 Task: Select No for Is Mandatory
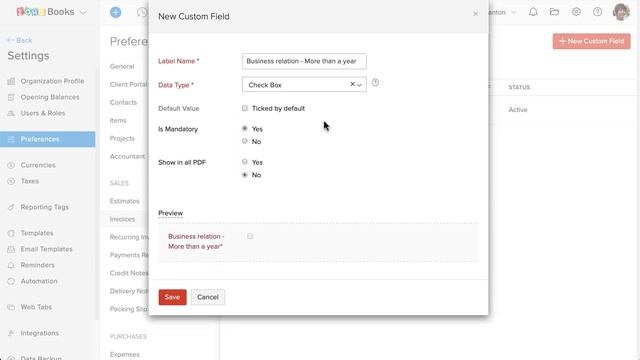coord(244,141)
